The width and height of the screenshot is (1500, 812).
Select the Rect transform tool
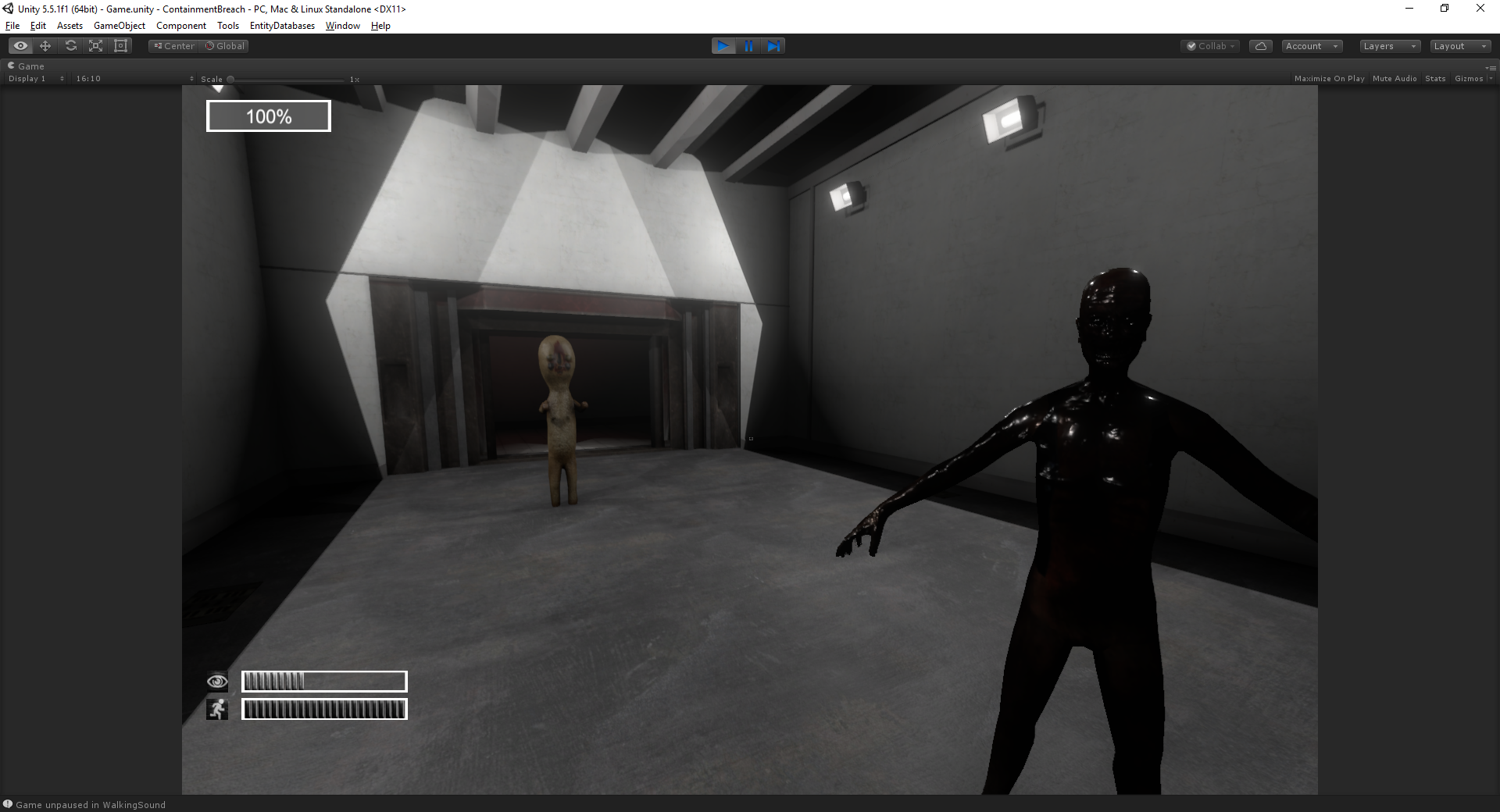[120, 46]
